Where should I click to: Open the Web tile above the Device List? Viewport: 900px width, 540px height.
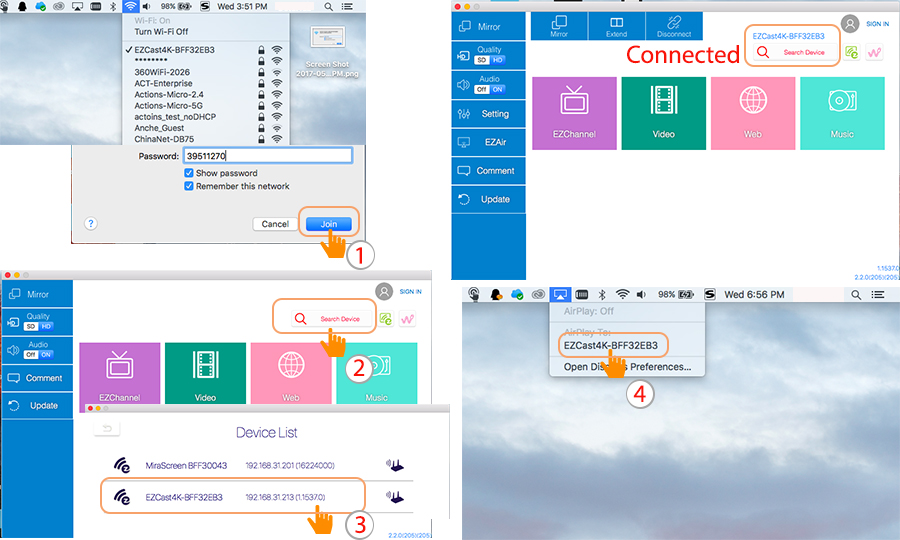[291, 374]
